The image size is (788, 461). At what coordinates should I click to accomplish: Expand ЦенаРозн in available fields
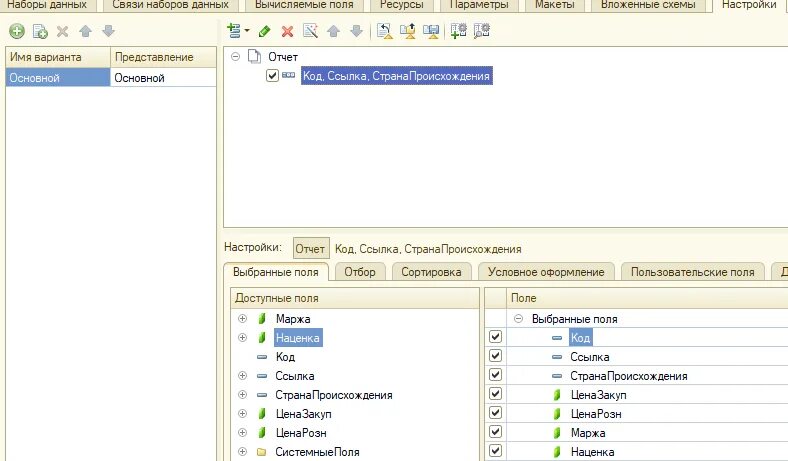(x=242, y=432)
